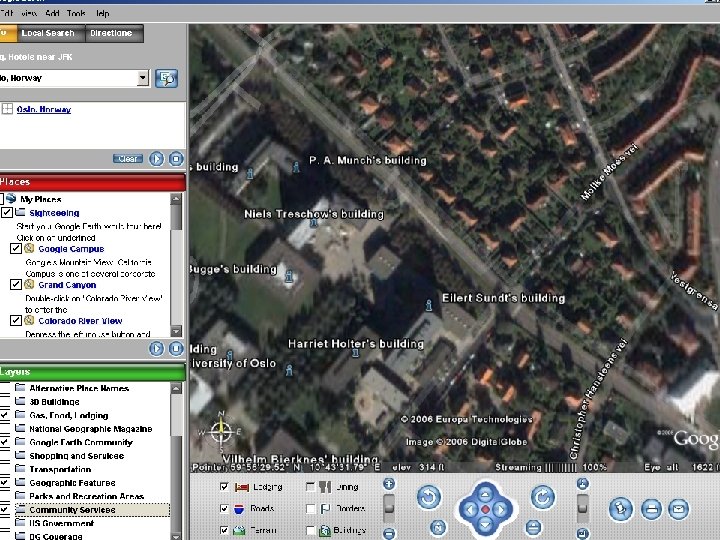Uncheck the Terrain checkbox
720x540 pixels.
pyautogui.click(x=224, y=530)
